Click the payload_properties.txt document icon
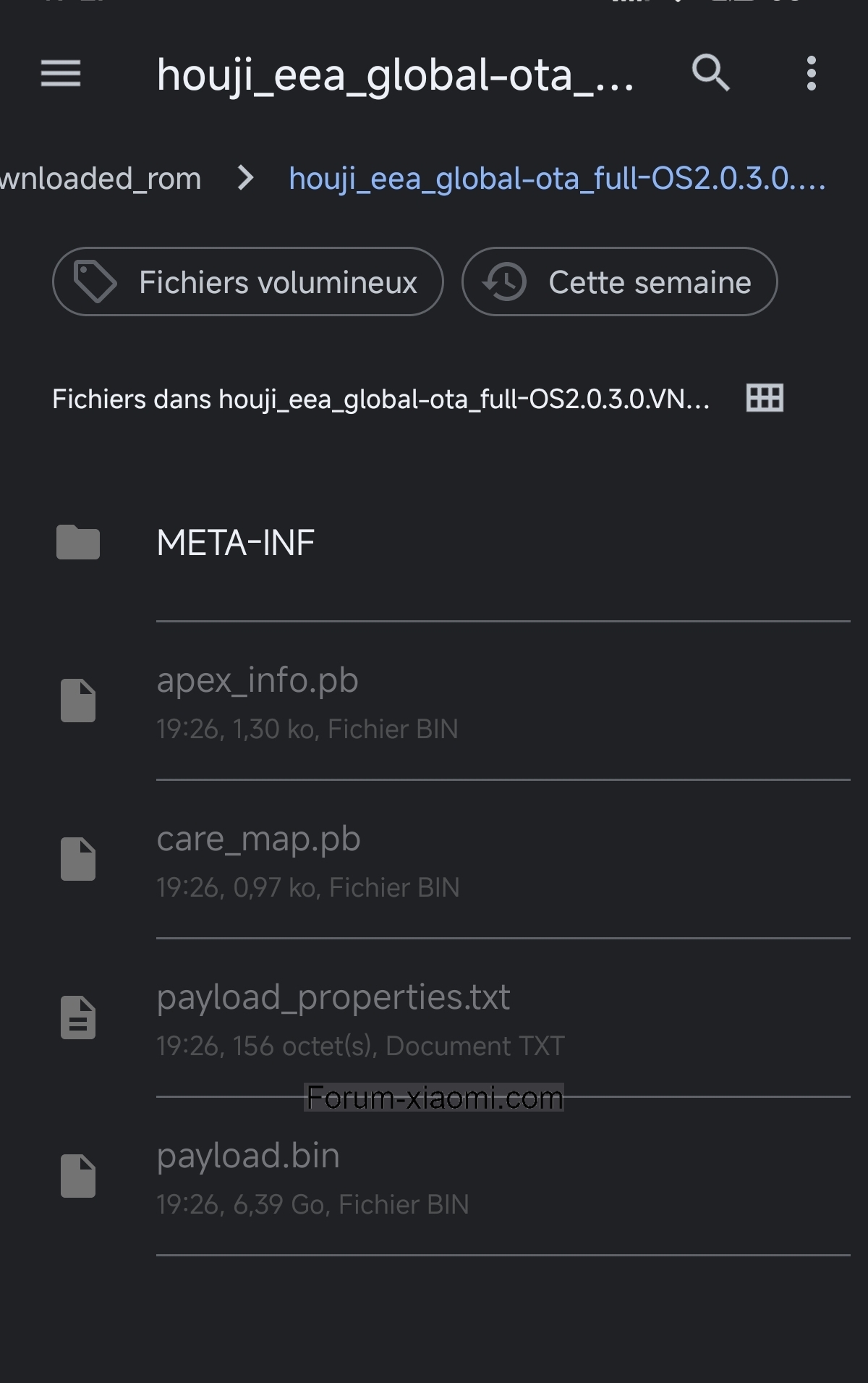 [x=78, y=1018]
